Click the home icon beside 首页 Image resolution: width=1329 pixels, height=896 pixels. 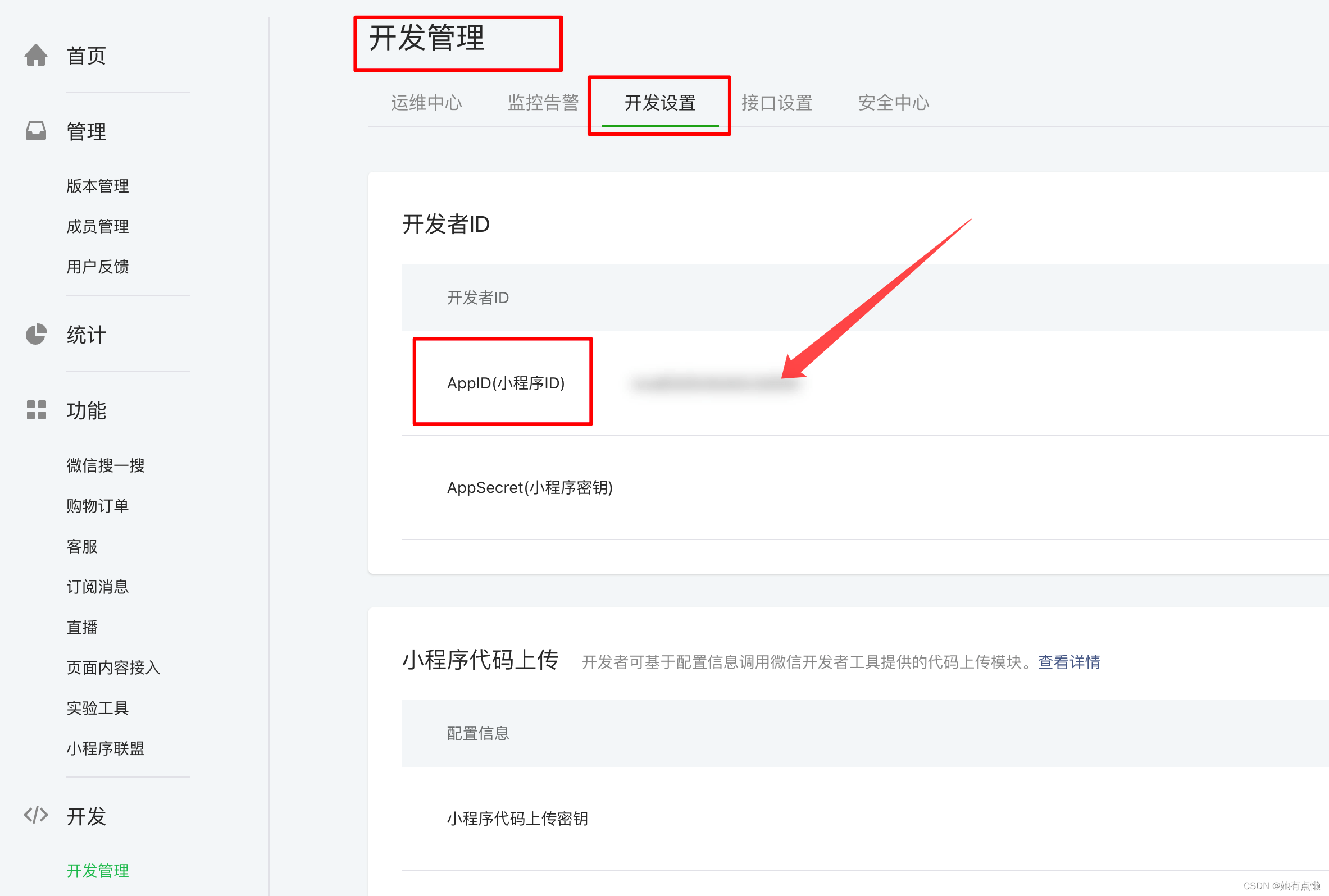coord(36,56)
